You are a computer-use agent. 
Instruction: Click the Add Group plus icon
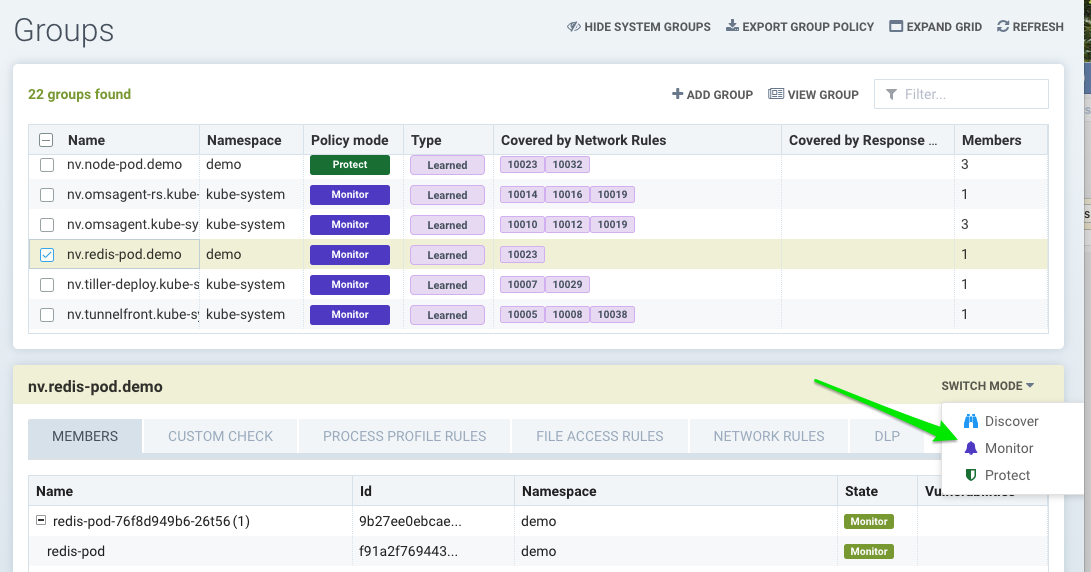(x=677, y=94)
